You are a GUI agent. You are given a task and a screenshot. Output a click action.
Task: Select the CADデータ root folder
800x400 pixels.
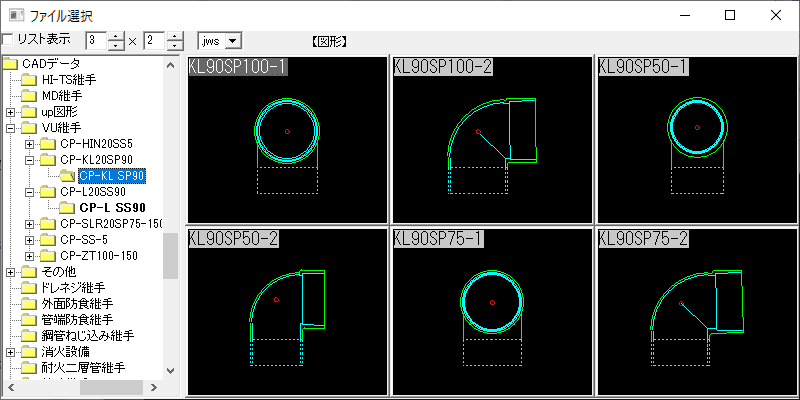[51, 64]
